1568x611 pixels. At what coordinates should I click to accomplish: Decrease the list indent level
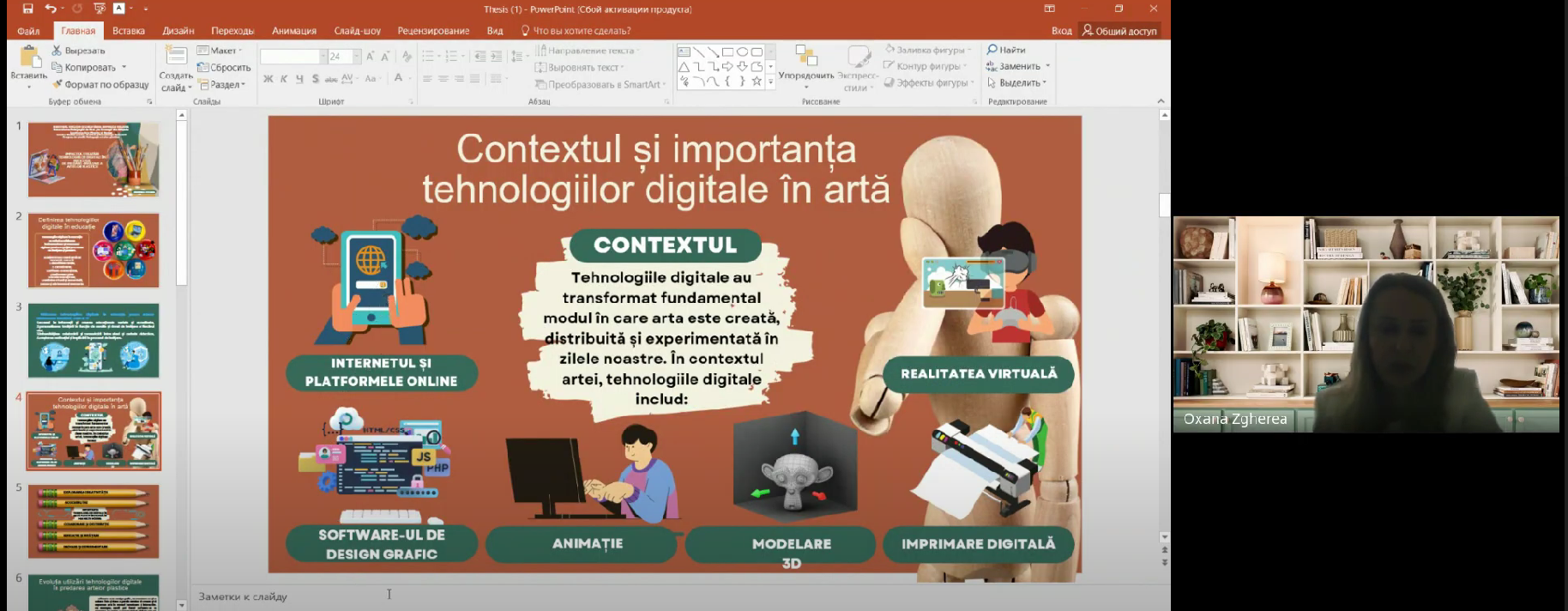coord(479,57)
